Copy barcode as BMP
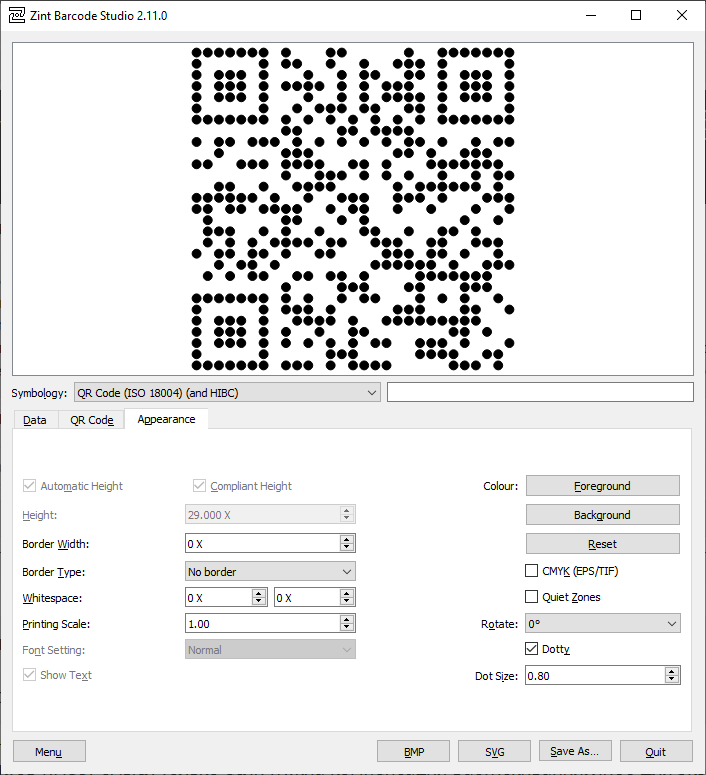The height and width of the screenshot is (775, 706). [413, 751]
